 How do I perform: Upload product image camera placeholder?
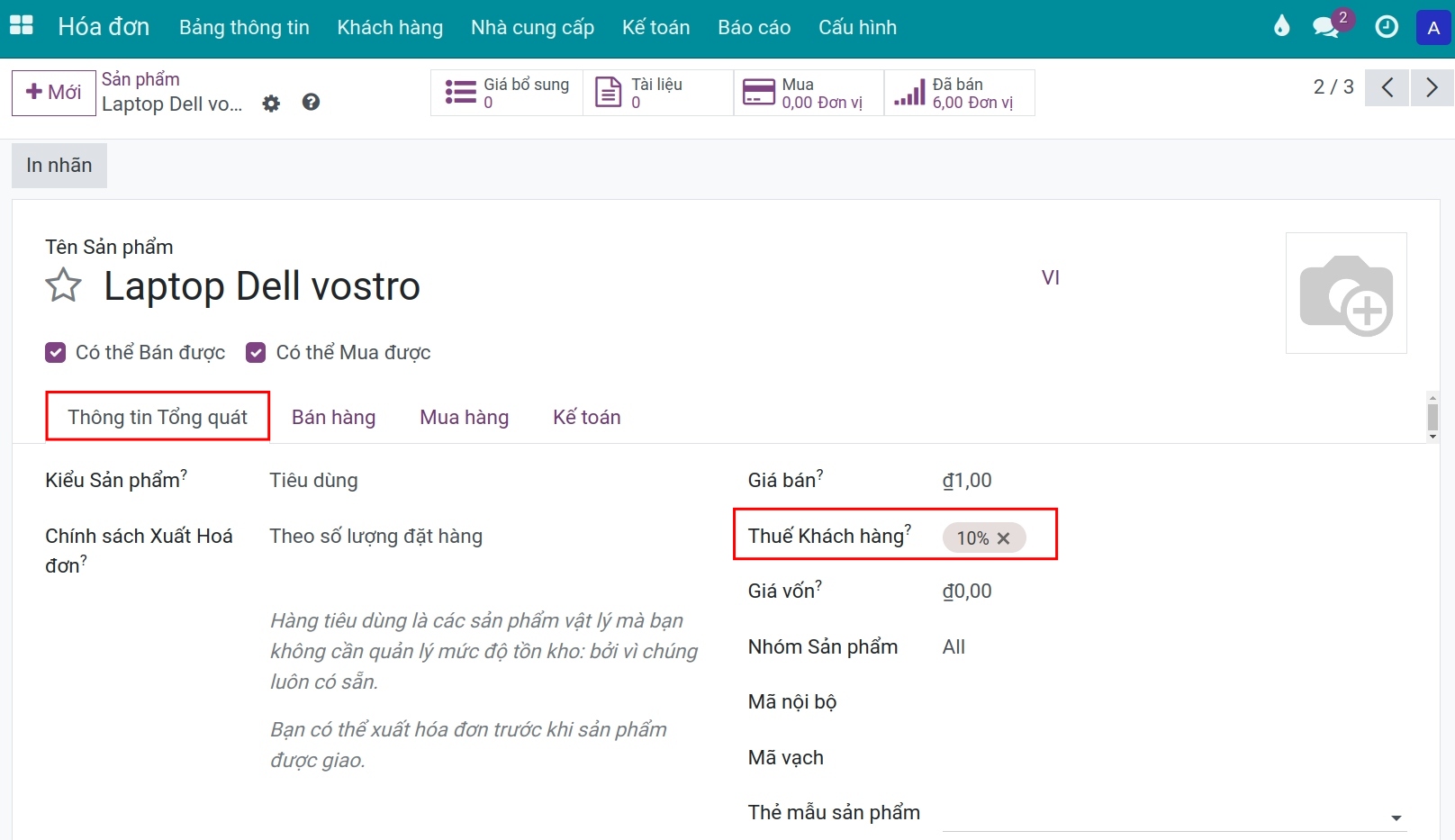(1346, 294)
